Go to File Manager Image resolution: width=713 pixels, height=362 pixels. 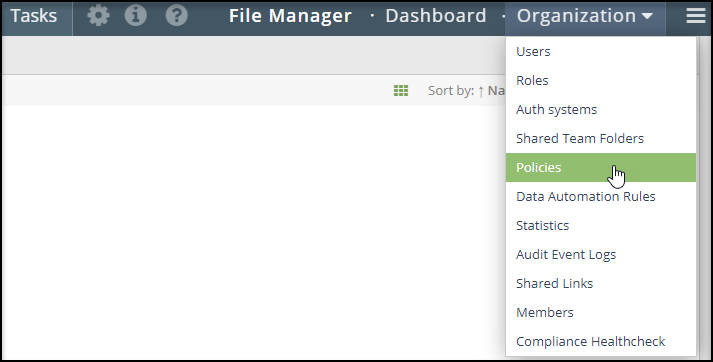pos(290,16)
